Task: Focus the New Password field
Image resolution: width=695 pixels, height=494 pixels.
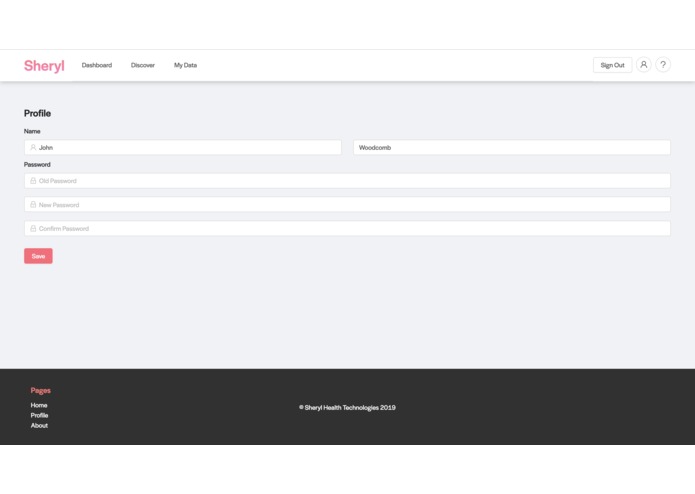Action: tap(347, 205)
